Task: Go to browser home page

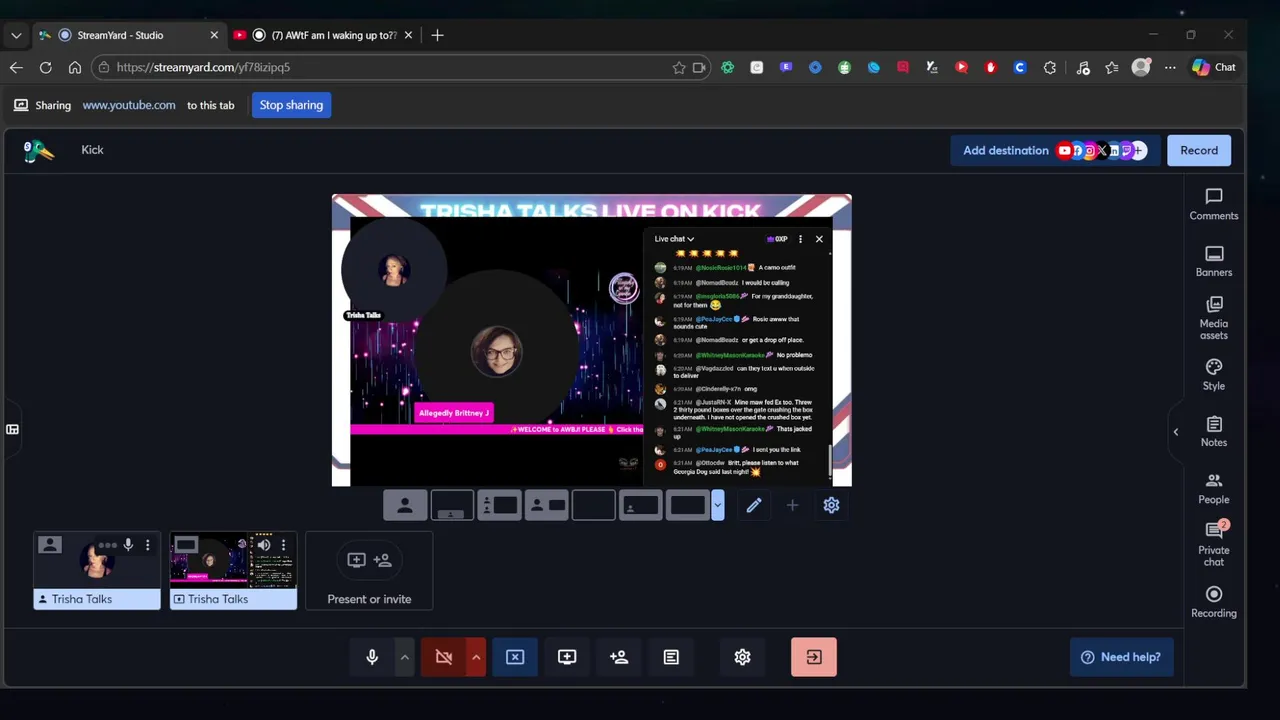Action: pyautogui.click(x=75, y=67)
